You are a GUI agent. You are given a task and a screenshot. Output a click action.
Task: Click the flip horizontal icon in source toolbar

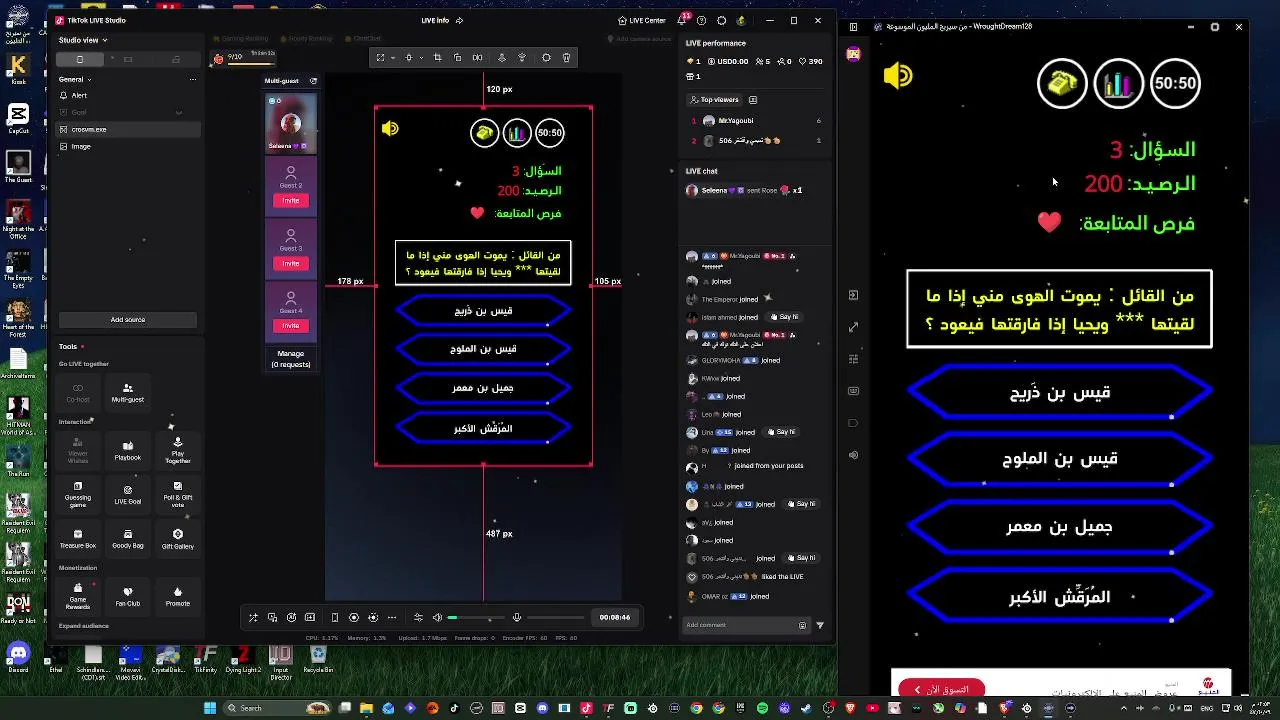477,58
